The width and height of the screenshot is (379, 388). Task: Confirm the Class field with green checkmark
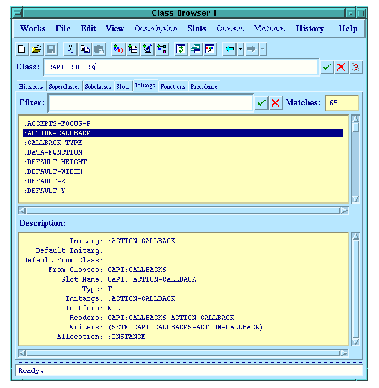coord(327,67)
